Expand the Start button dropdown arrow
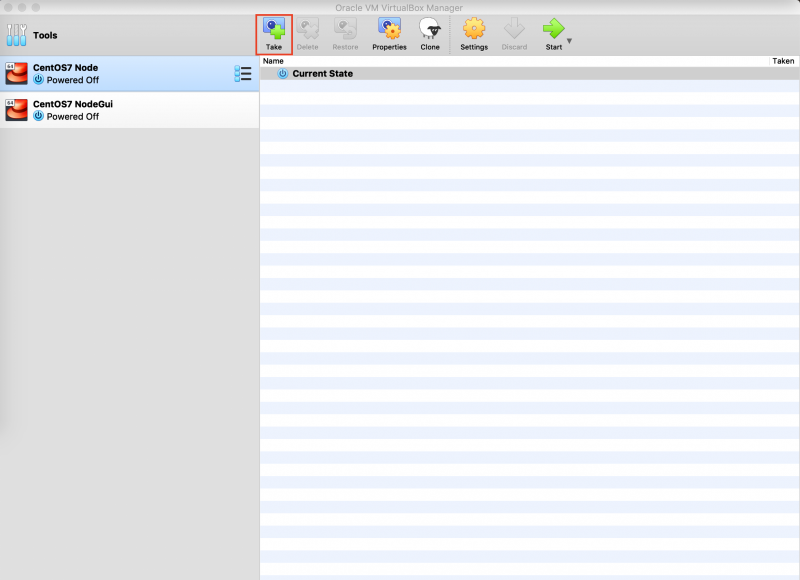The height and width of the screenshot is (580, 800). coord(569,41)
